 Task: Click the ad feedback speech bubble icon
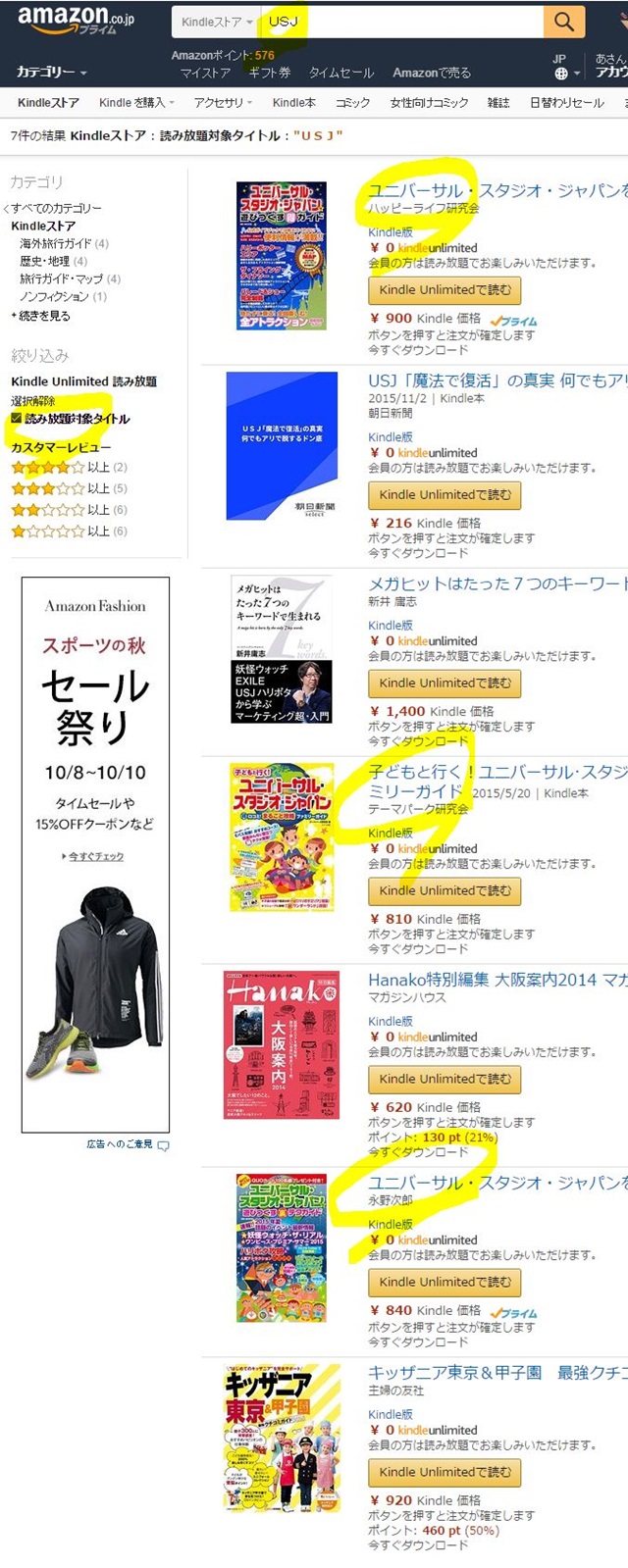[x=163, y=1145]
